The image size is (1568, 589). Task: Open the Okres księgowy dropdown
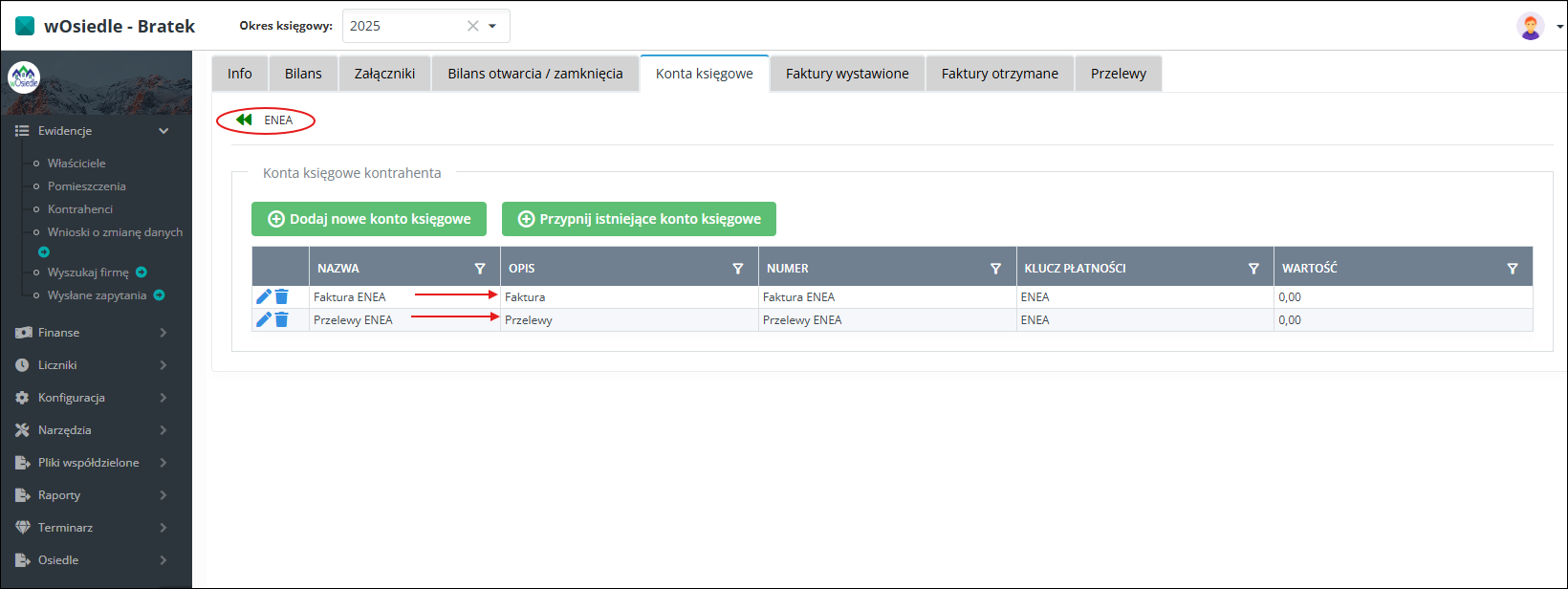point(492,26)
